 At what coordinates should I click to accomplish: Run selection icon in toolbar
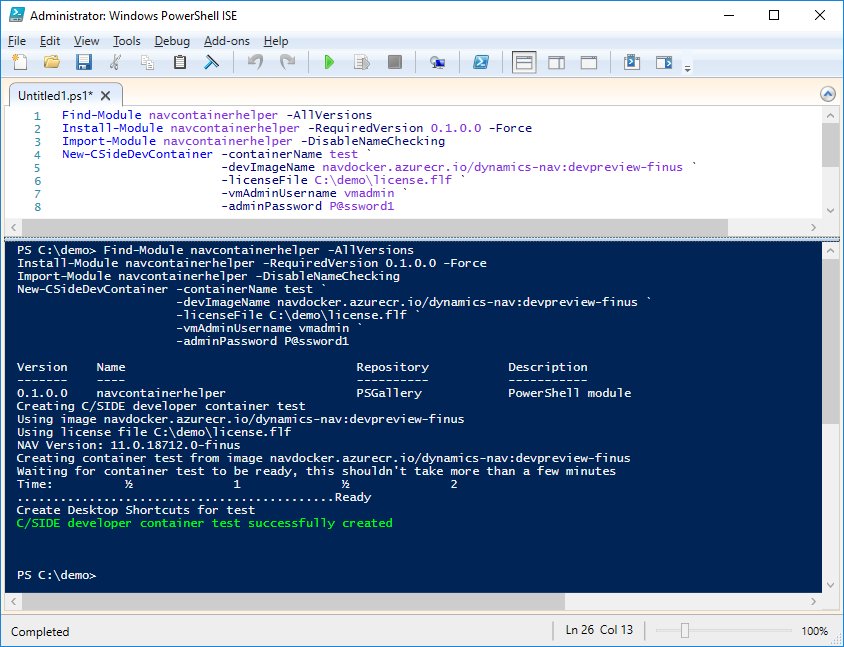[x=362, y=62]
